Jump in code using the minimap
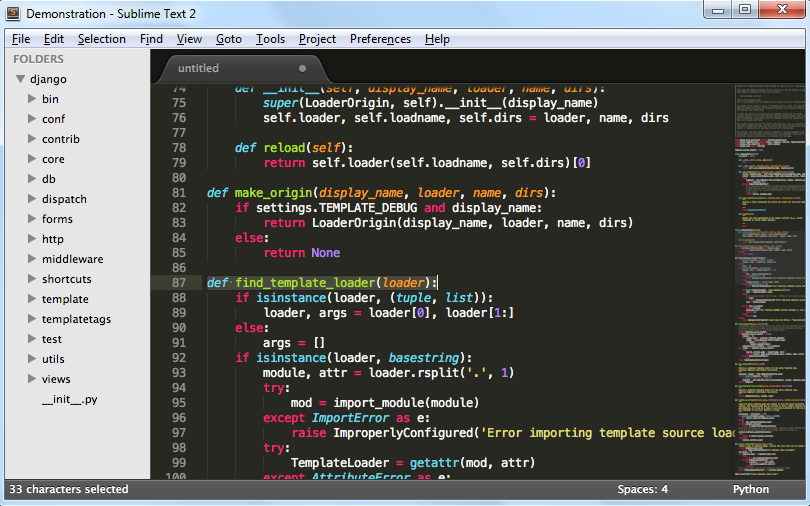 click(x=770, y=281)
